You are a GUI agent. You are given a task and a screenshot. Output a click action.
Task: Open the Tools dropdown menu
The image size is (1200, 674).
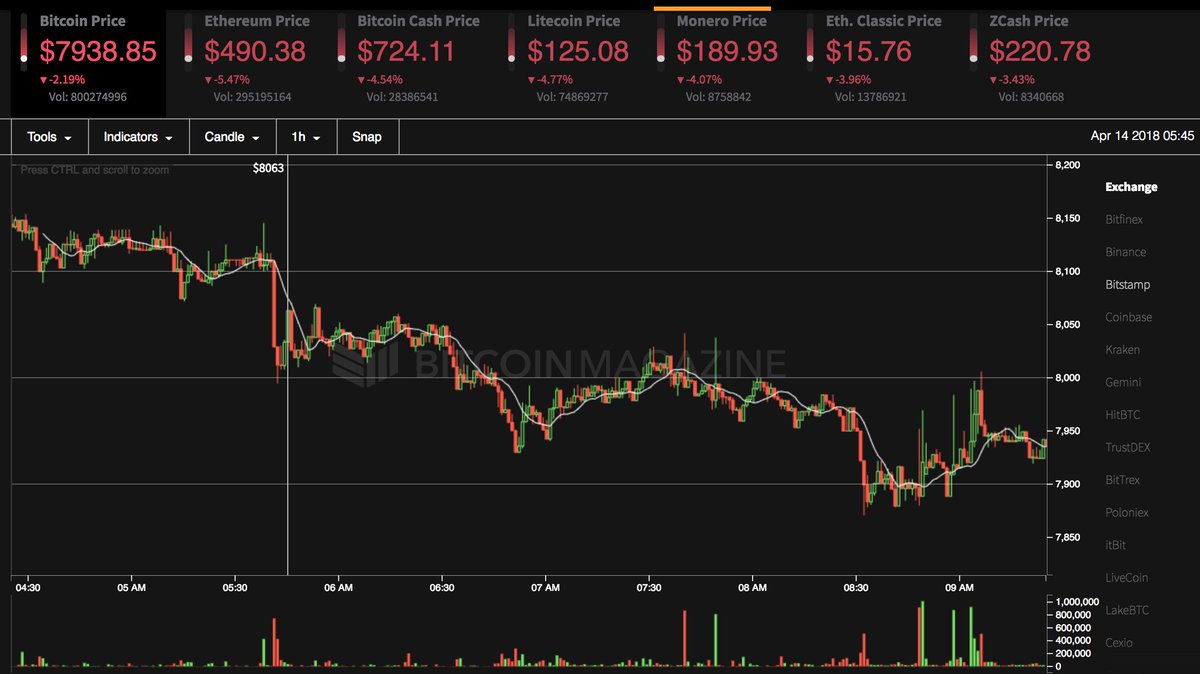point(50,137)
